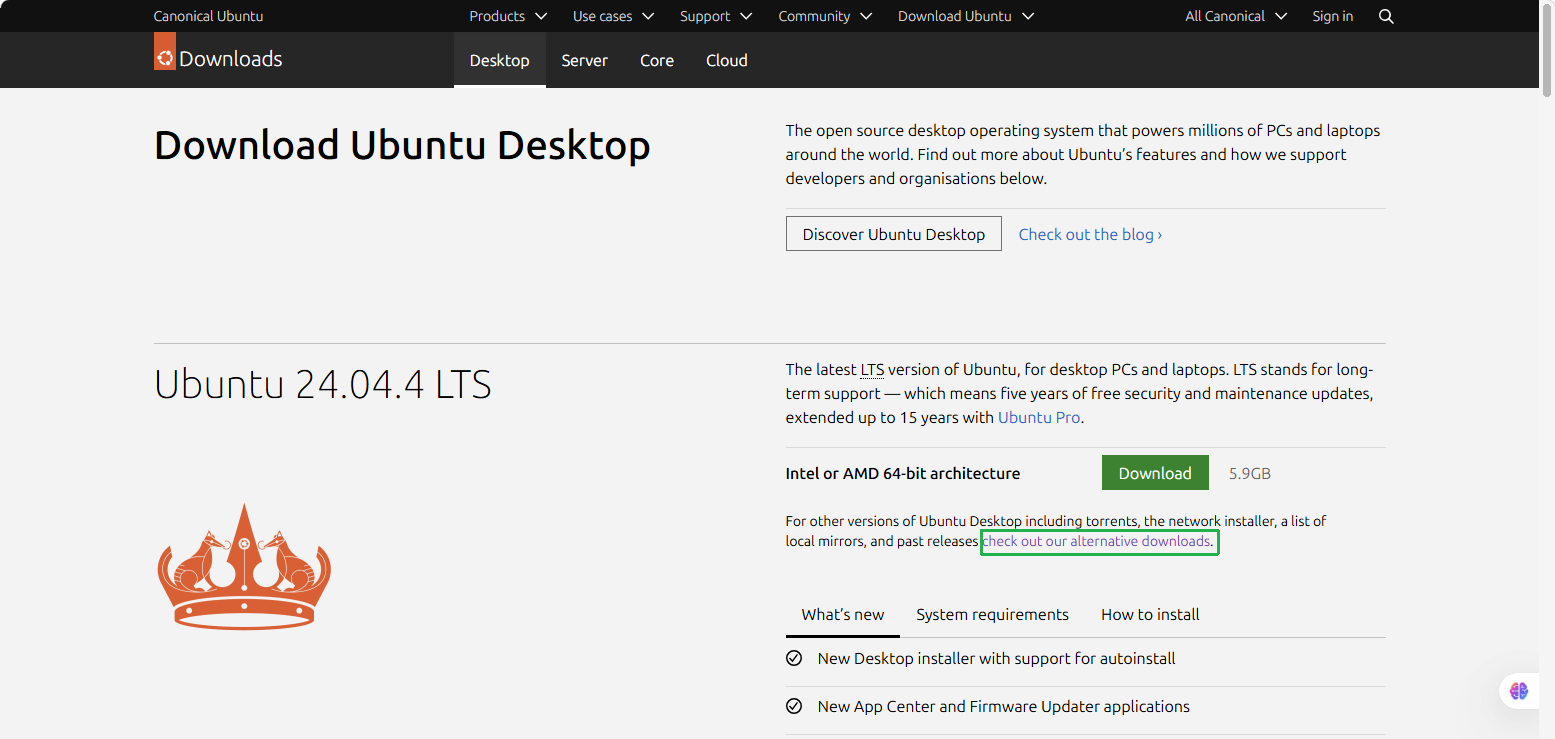Screen dimensions: 1555x739
Task: Follow the Check out the blog link
Action: [x=1090, y=234]
